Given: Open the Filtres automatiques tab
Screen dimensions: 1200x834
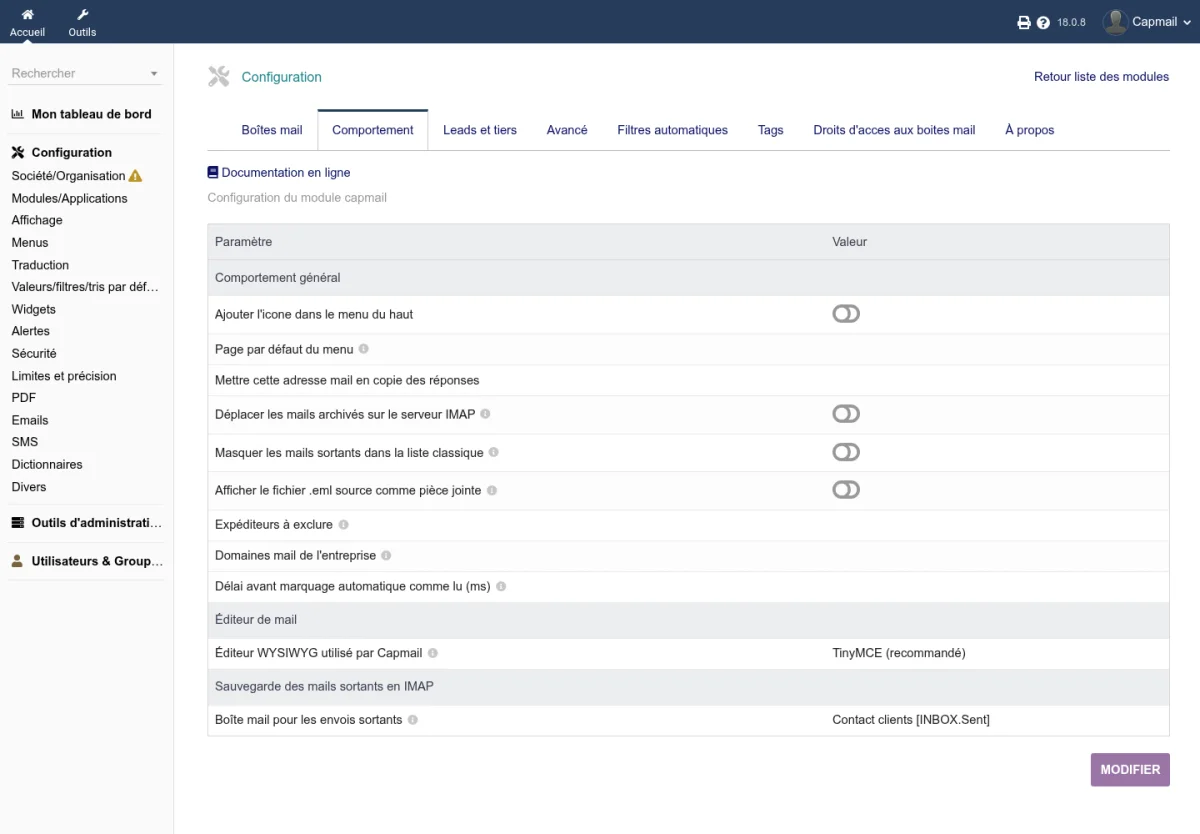Looking at the screenshot, I should click(673, 130).
